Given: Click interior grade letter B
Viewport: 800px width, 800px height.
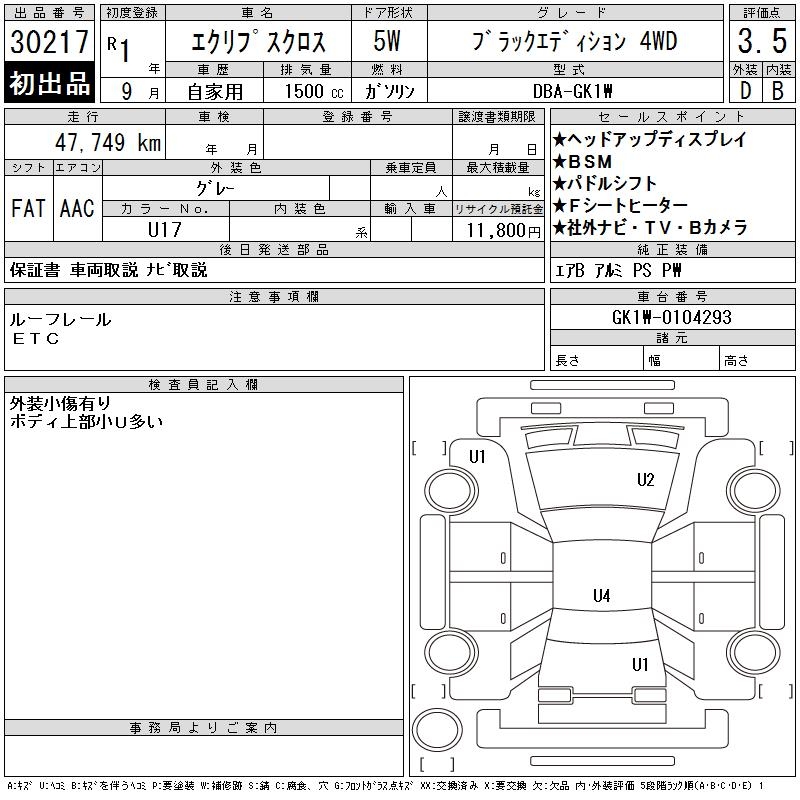Looking at the screenshot, I should point(778,91).
